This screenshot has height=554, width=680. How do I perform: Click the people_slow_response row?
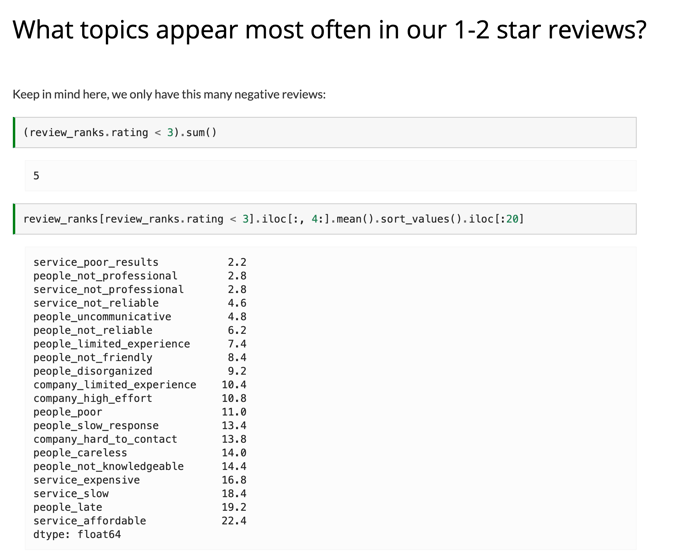point(96,425)
